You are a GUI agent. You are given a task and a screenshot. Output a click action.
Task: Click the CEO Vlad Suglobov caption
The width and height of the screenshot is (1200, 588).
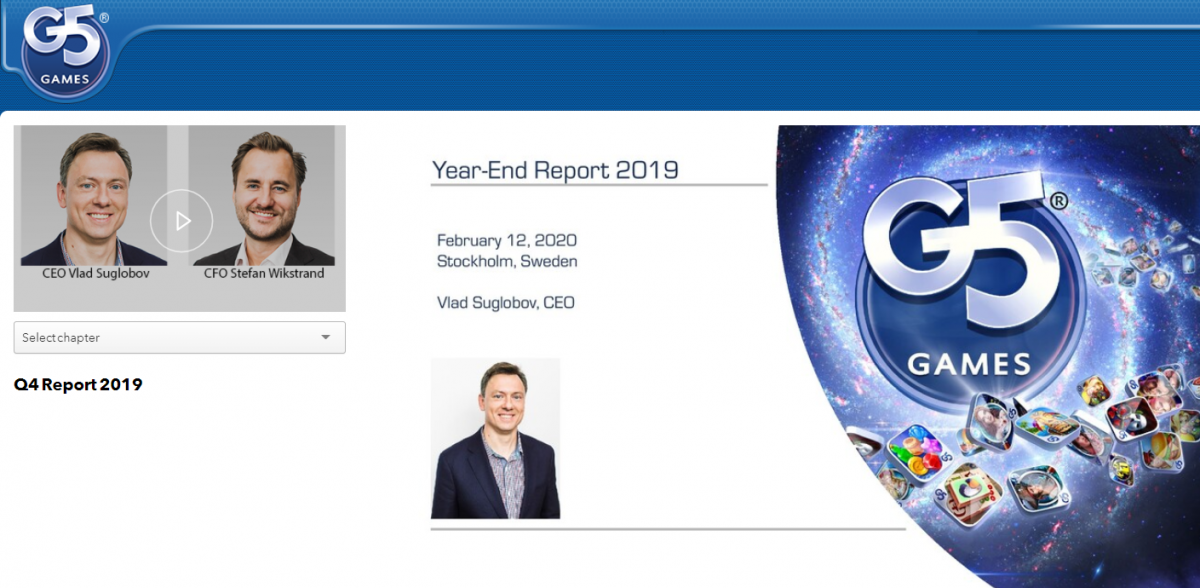pos(96,273)
